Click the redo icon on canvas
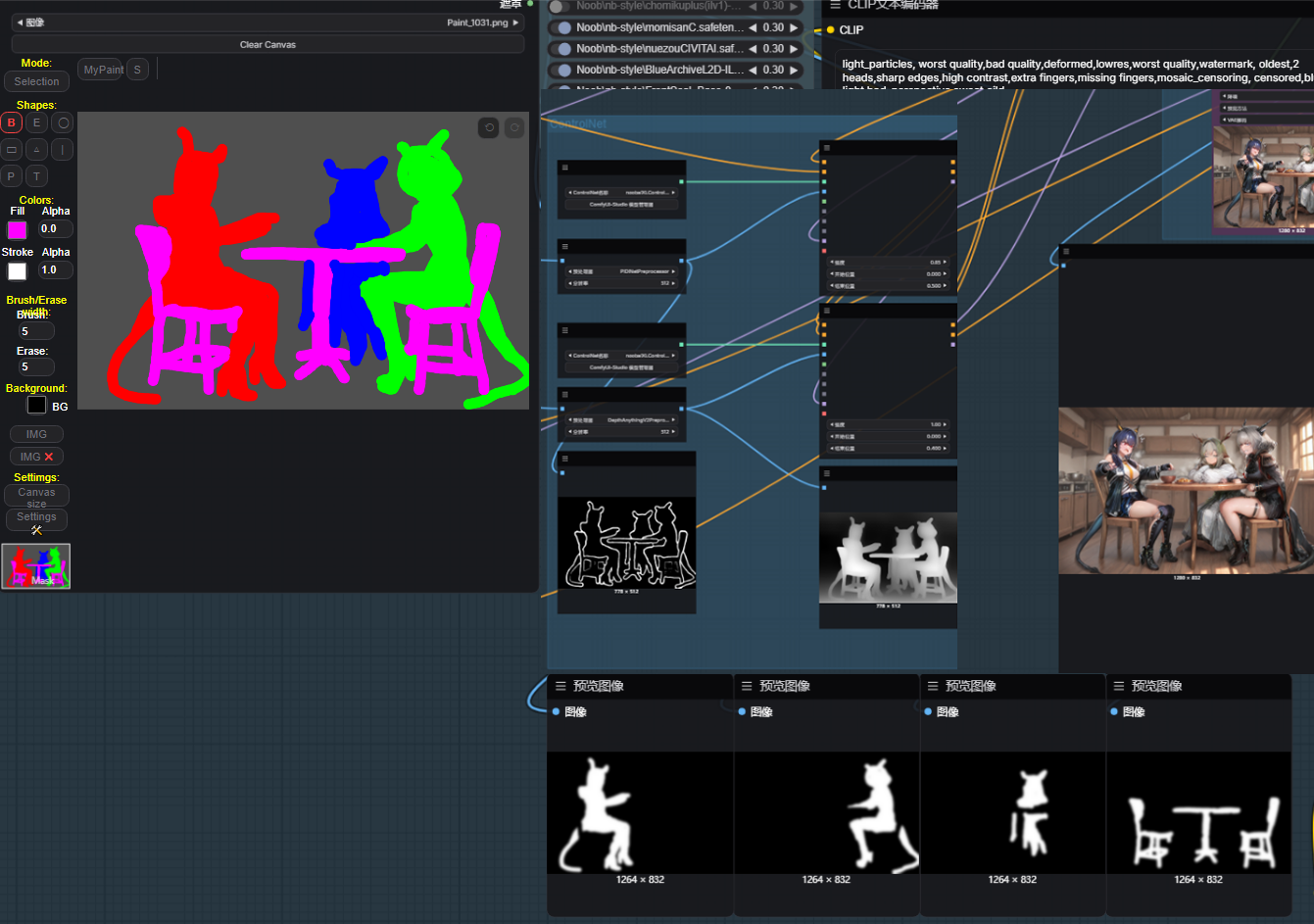This screenshot has width=1314, height=924. [x=514, y=127]
